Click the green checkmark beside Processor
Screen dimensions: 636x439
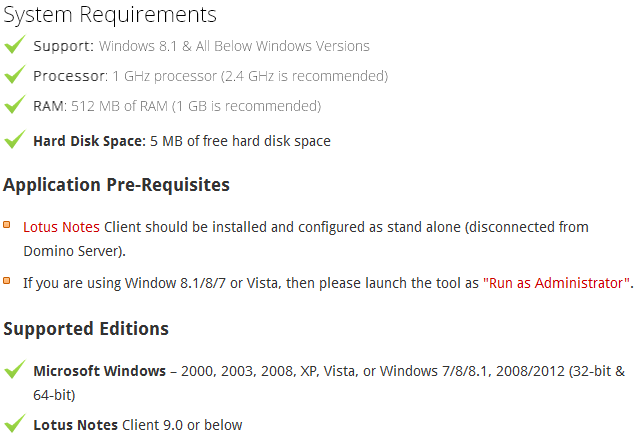click(x=15, y=74)
